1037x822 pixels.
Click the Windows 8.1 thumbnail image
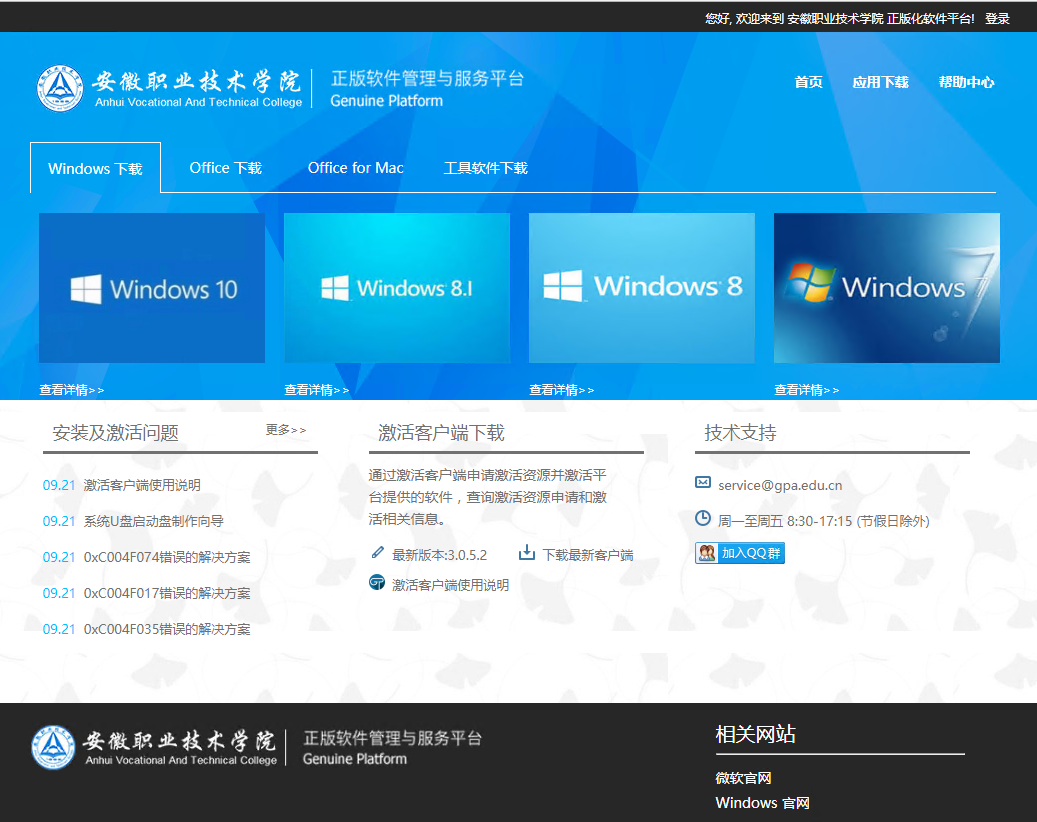coord(397,288)
